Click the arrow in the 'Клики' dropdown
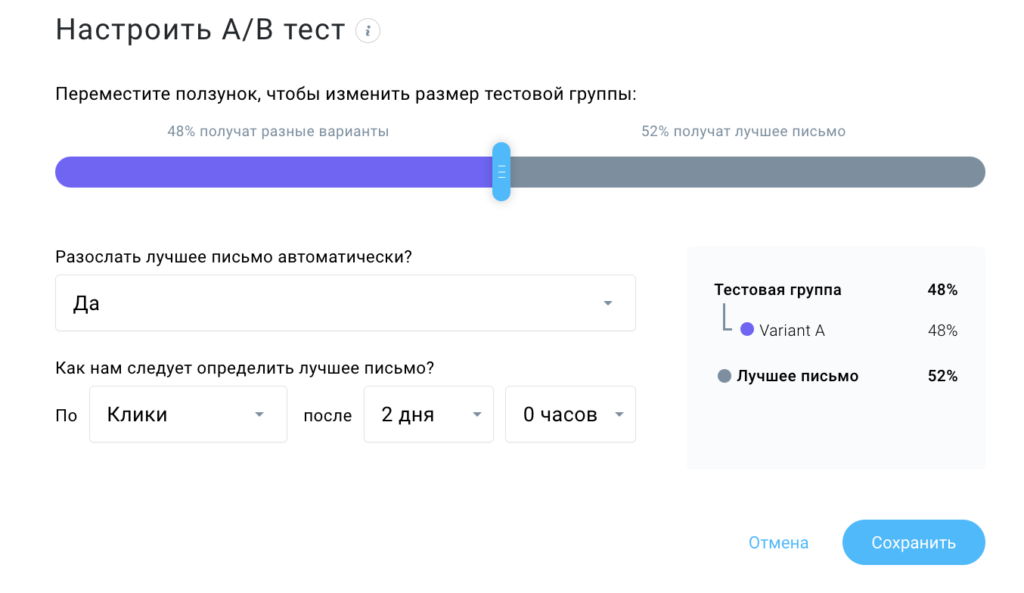Viewport: 1024px width, 593px height. tap(259, 415)
